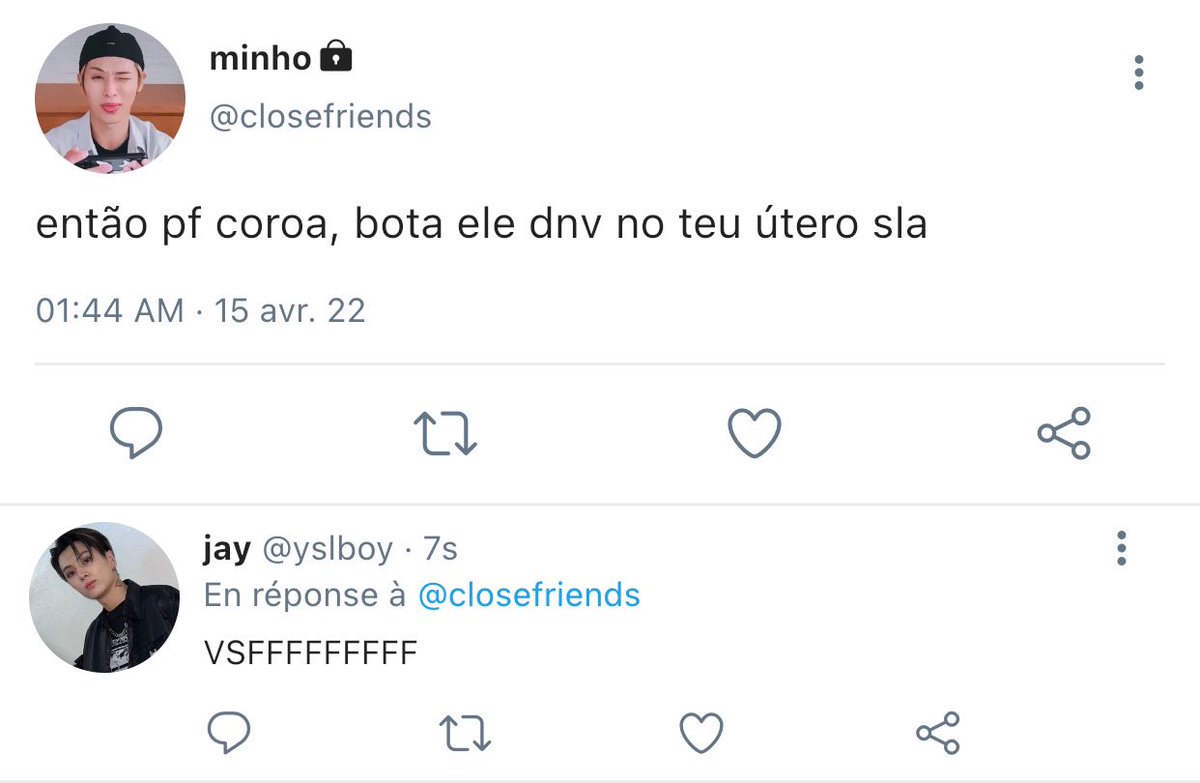Open minho's profile from the display name
1200x783 pixels.
[x=260, y=59]
